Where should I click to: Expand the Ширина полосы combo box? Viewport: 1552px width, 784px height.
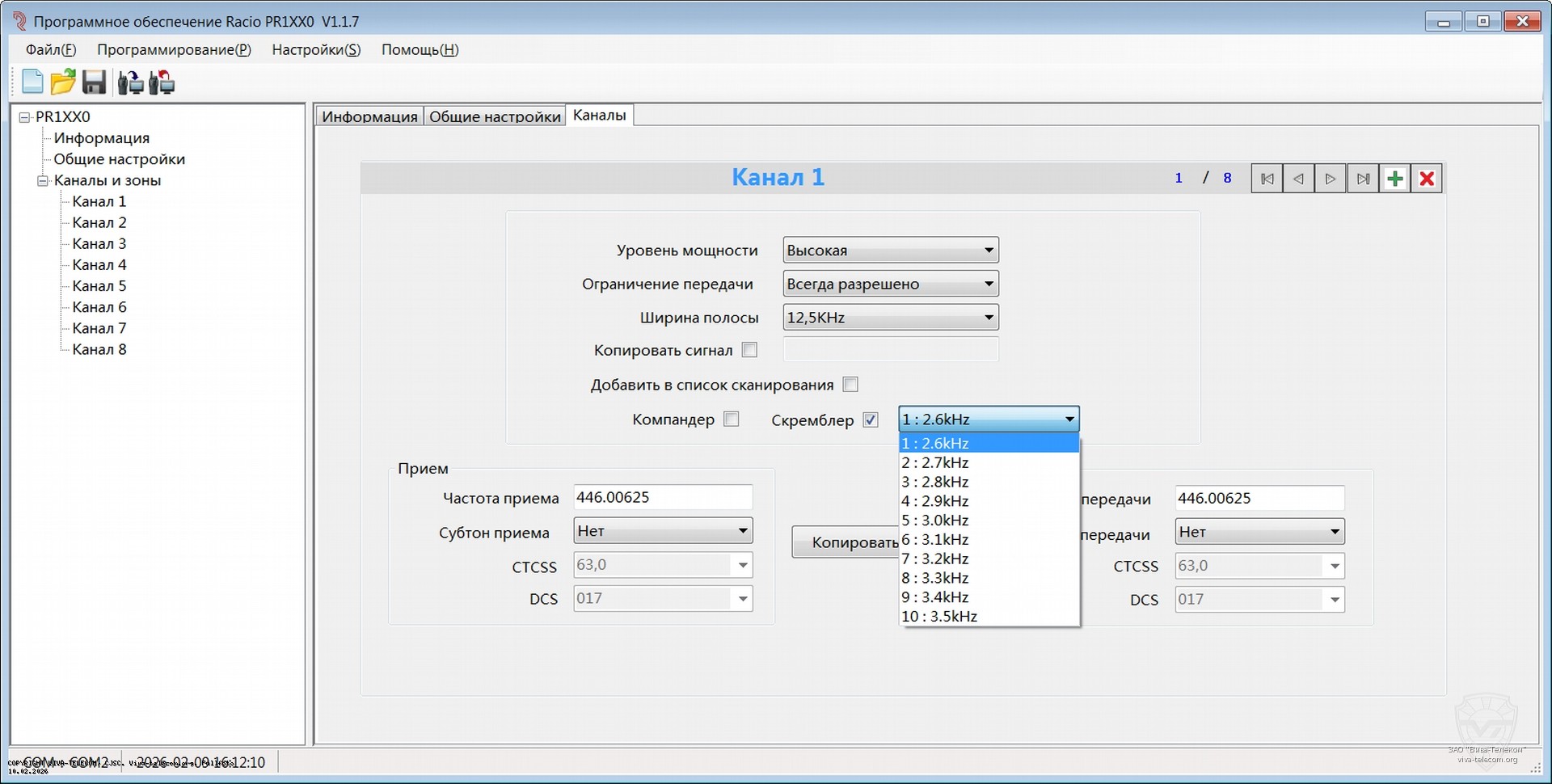[x=891, y=318]
